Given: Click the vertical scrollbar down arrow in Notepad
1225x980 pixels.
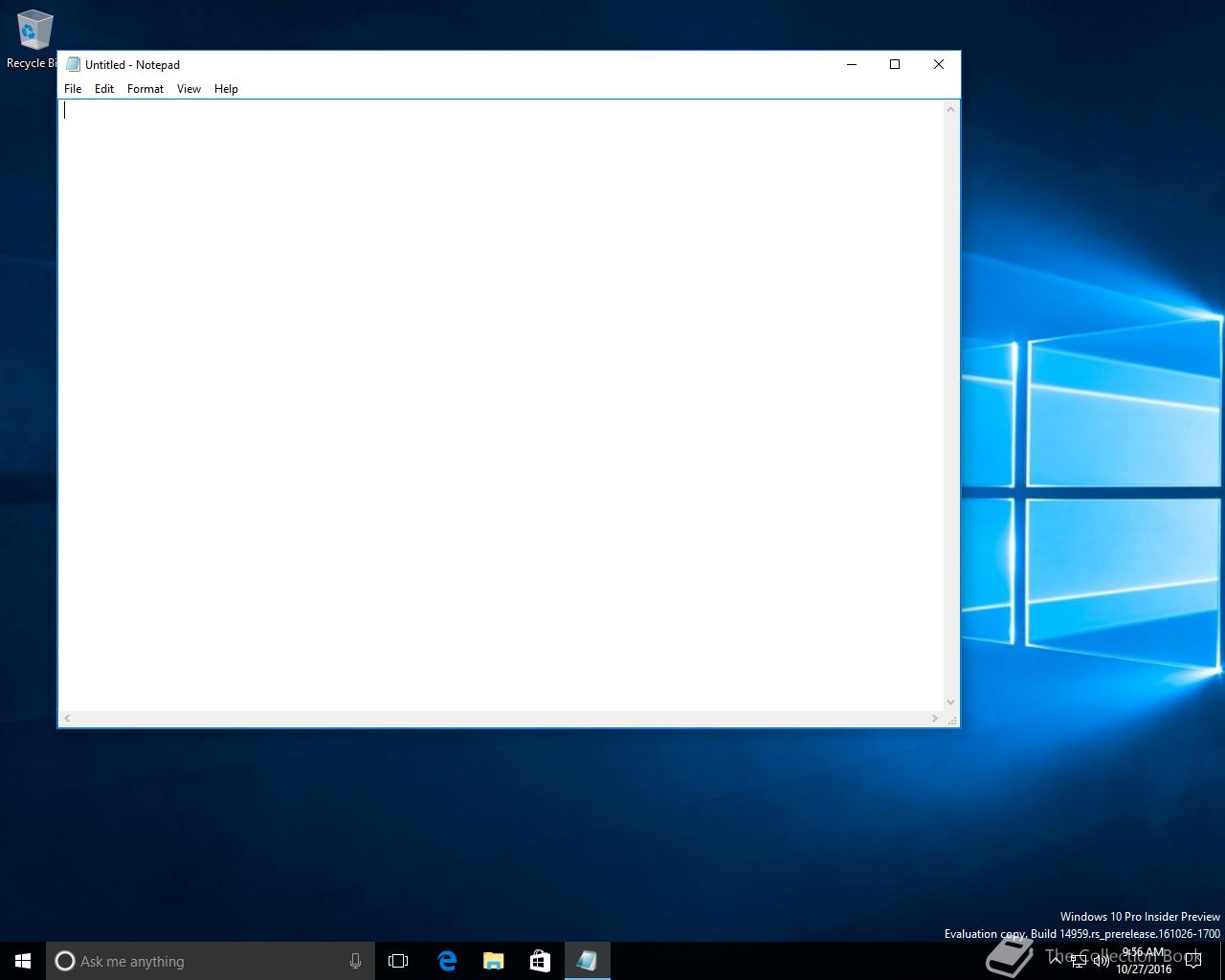Looking at the screenshot, I should 950,702.
